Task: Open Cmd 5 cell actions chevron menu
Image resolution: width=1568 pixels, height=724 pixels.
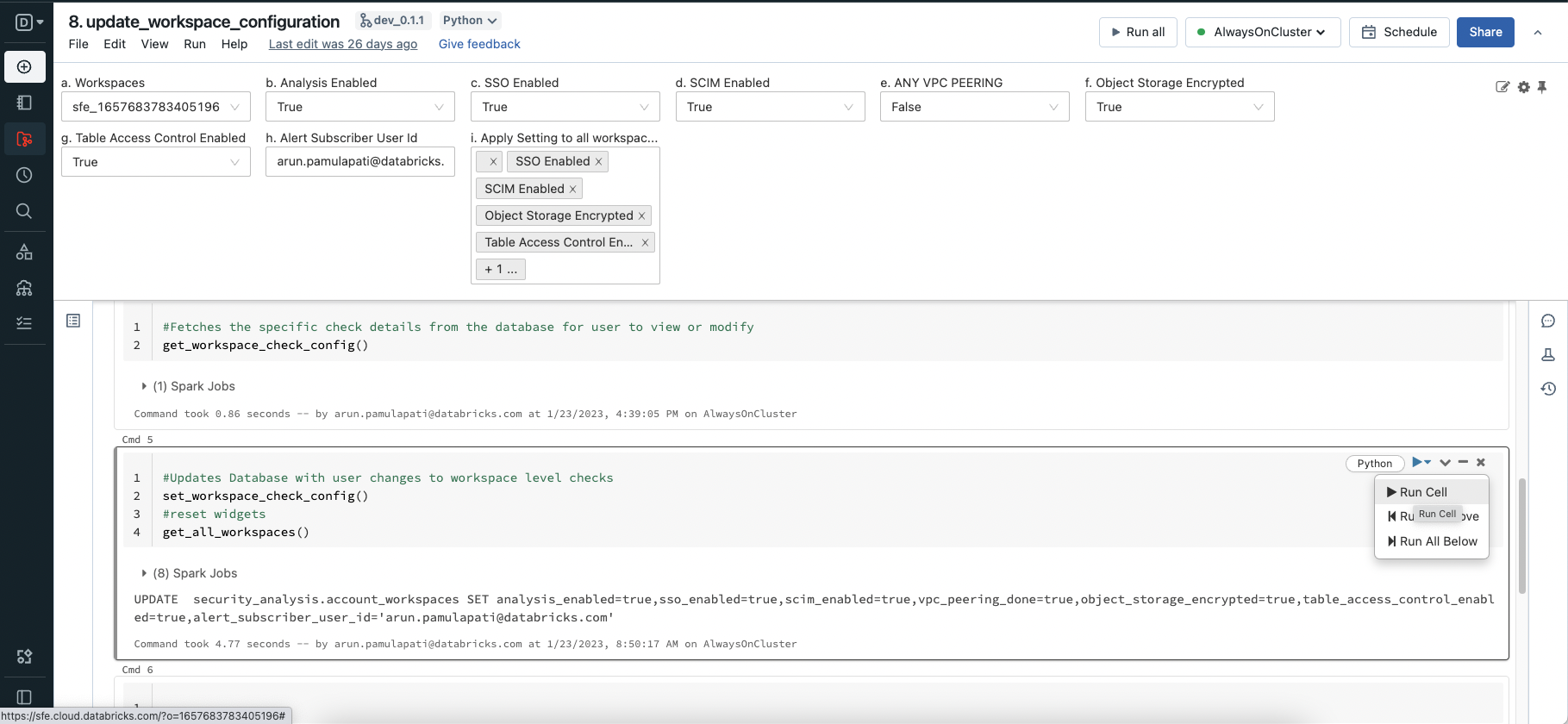Action: coord(1445,463)
